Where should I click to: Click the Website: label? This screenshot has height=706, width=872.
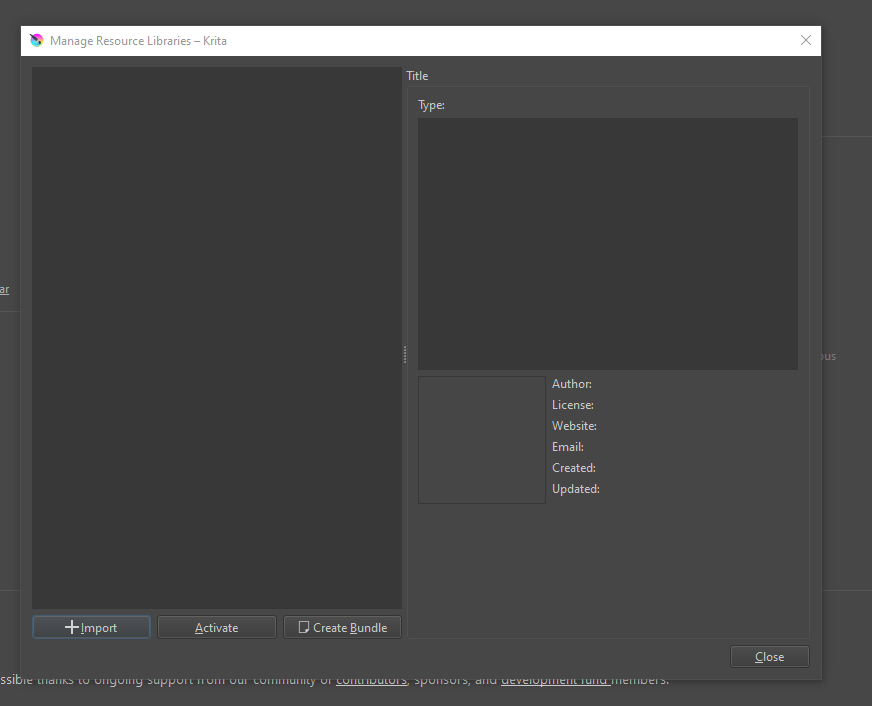pos(574,426)
